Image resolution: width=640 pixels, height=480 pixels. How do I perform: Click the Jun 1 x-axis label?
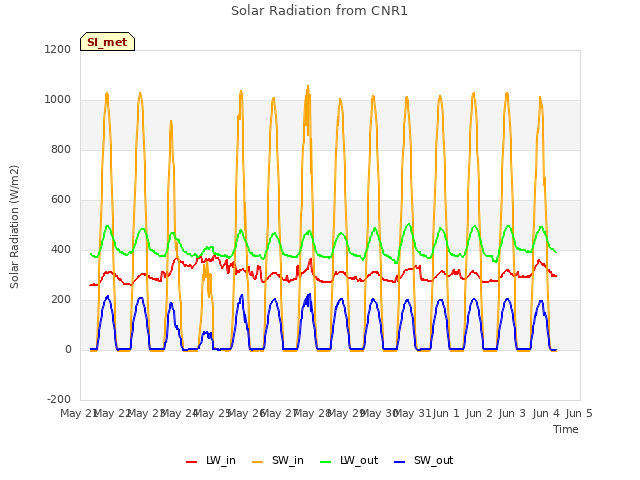tap(446, 413)
